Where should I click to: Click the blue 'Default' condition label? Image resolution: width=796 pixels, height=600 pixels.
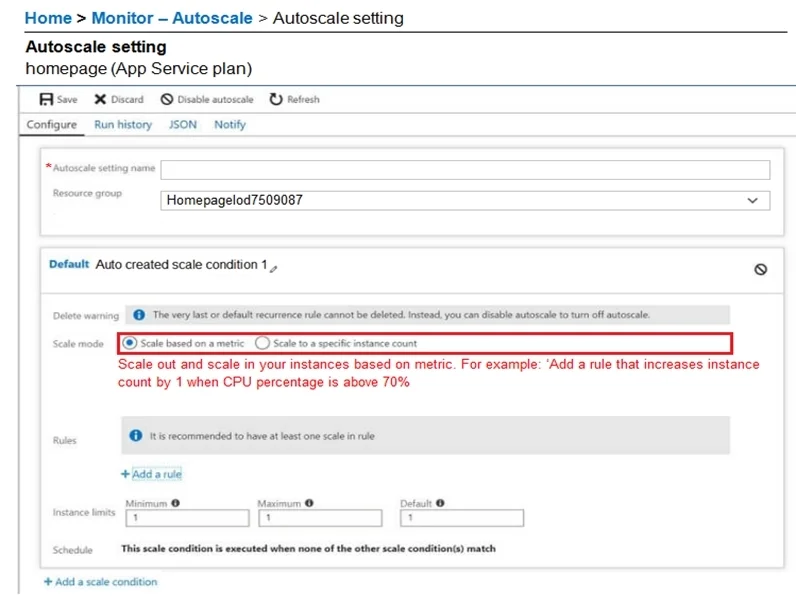pyautogui.click(x=69, y=264)
